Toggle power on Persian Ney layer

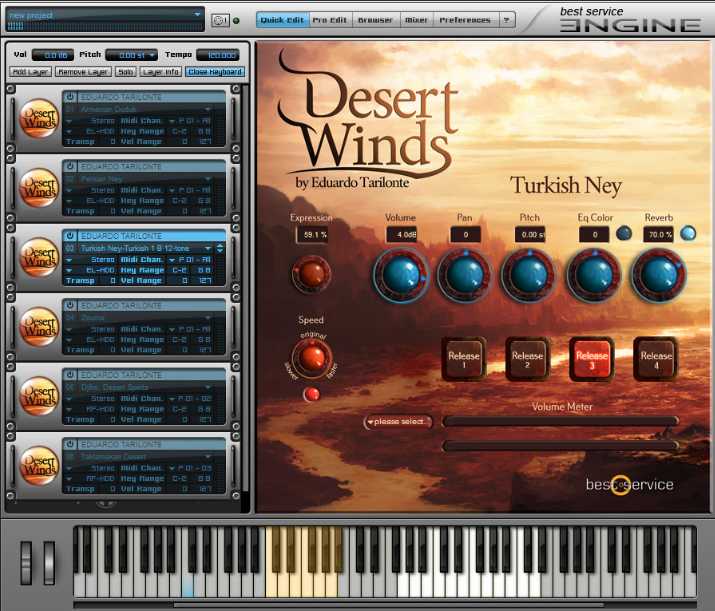coord(70,166)
